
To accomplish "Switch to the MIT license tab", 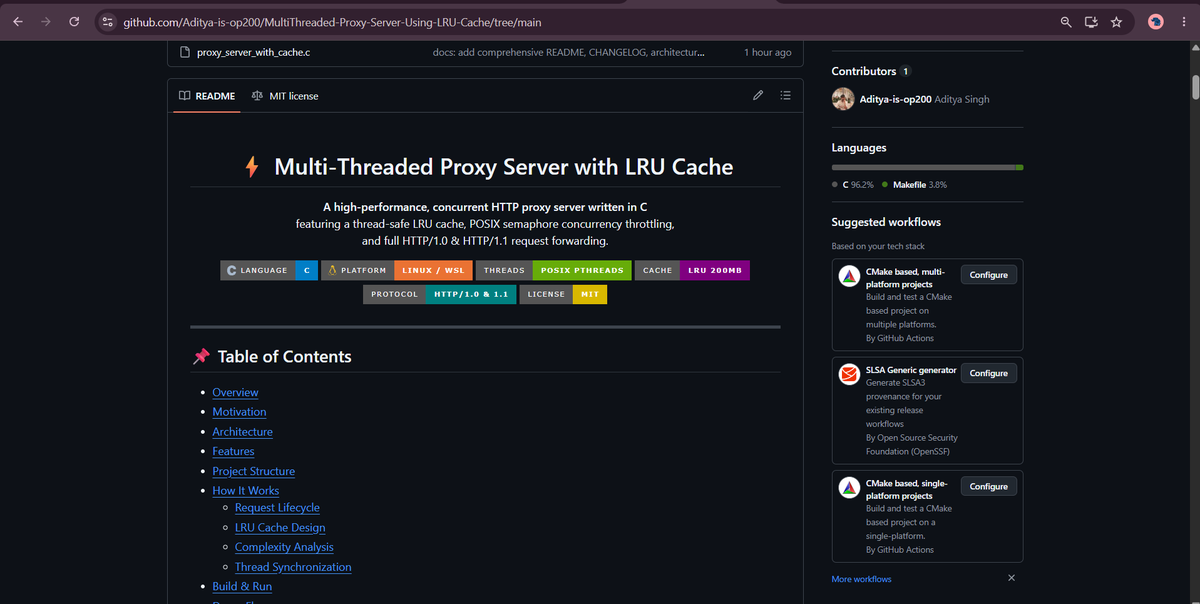I will (285, 96).
